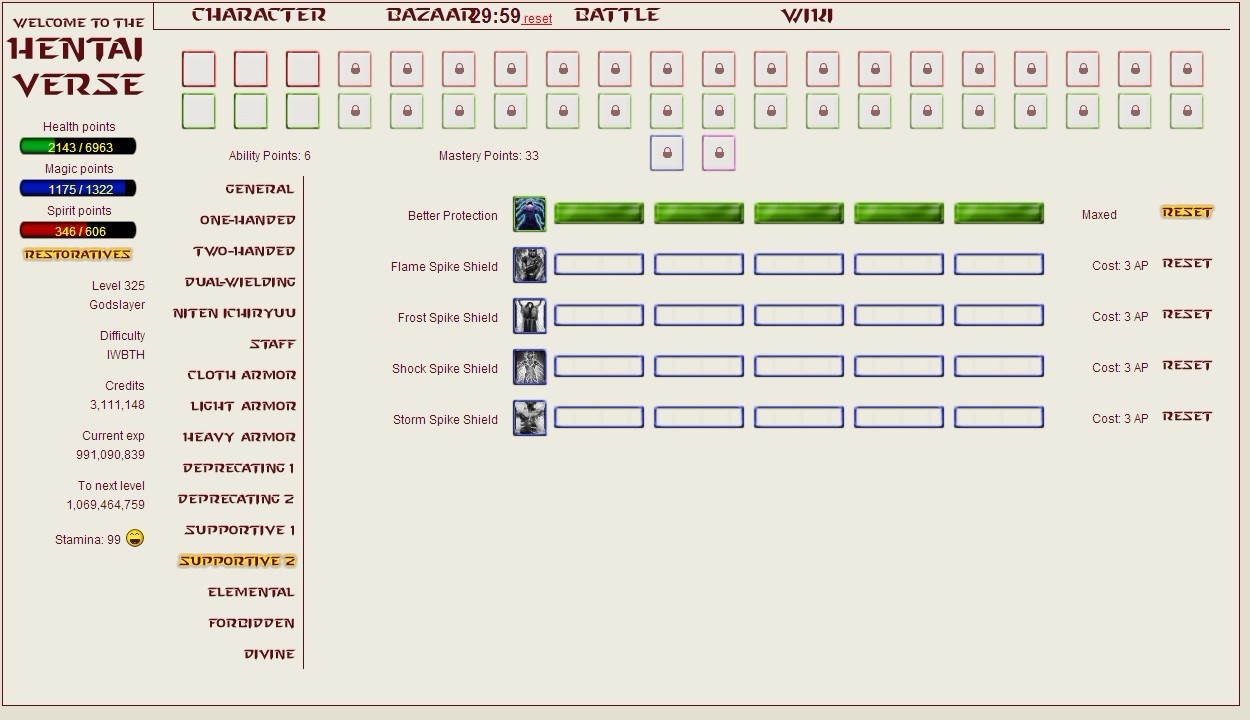Click the last locked green slot in row

1187,111
